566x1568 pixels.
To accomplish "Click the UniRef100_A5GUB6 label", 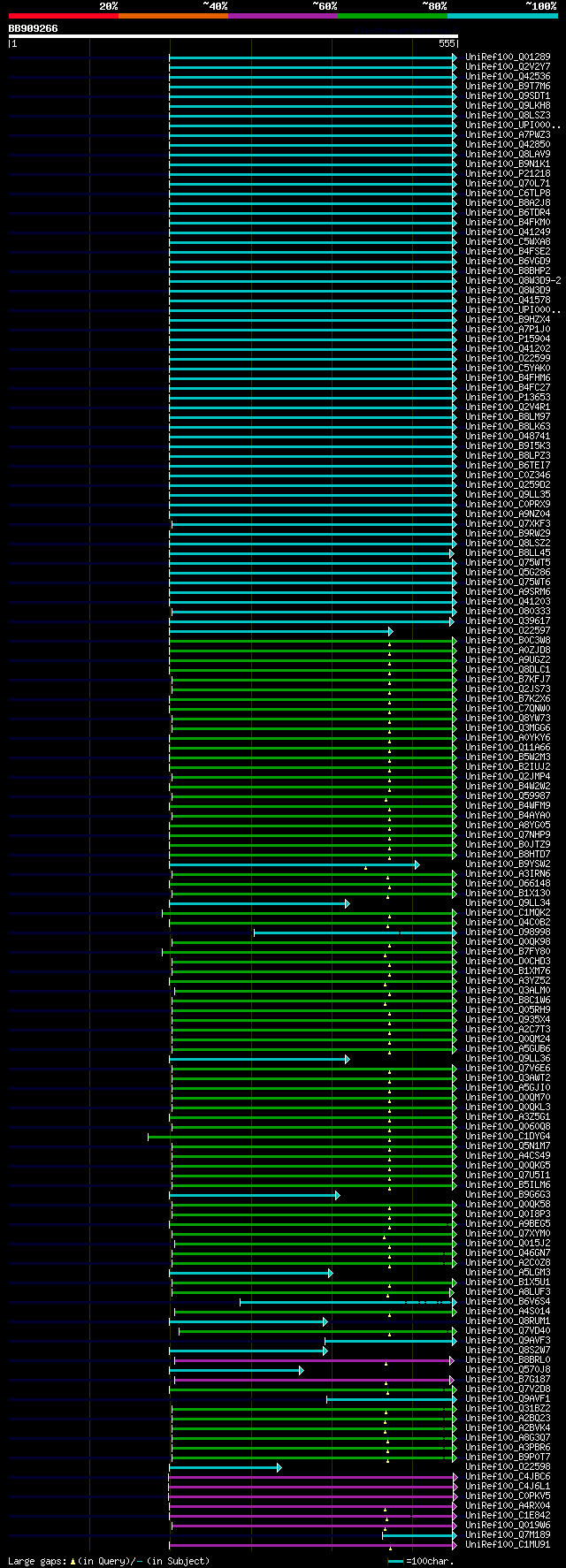I will click(508, 1048).
